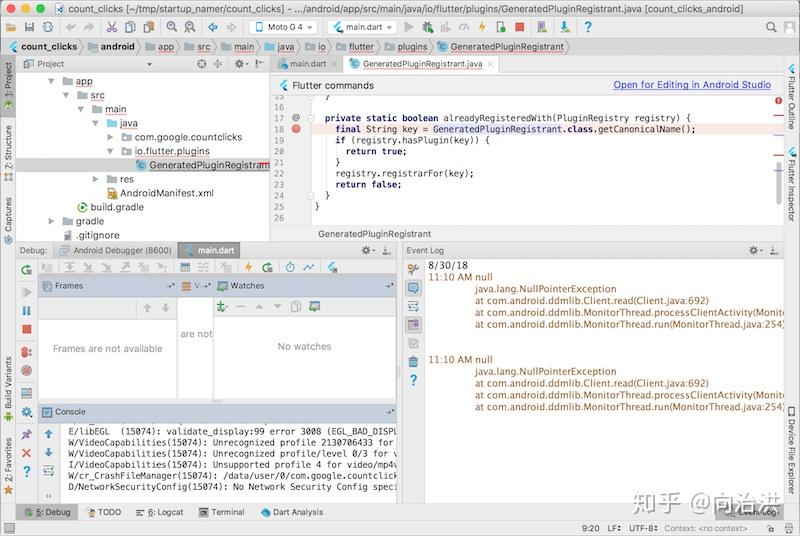Toggle soft-wrap icon in Event Log

click(x=413, y=307)
